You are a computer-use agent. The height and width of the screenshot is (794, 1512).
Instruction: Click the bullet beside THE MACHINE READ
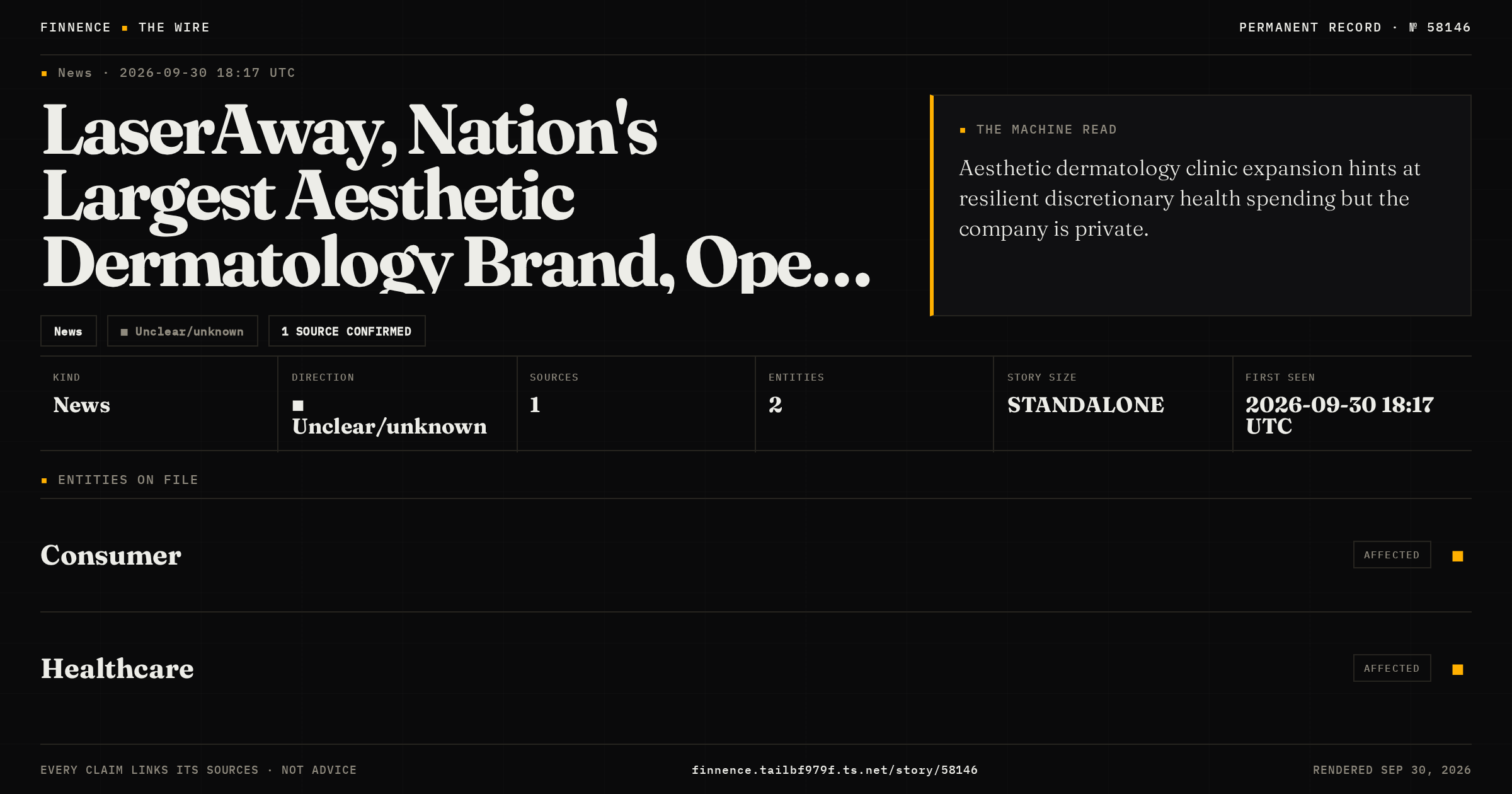point(963,130)
